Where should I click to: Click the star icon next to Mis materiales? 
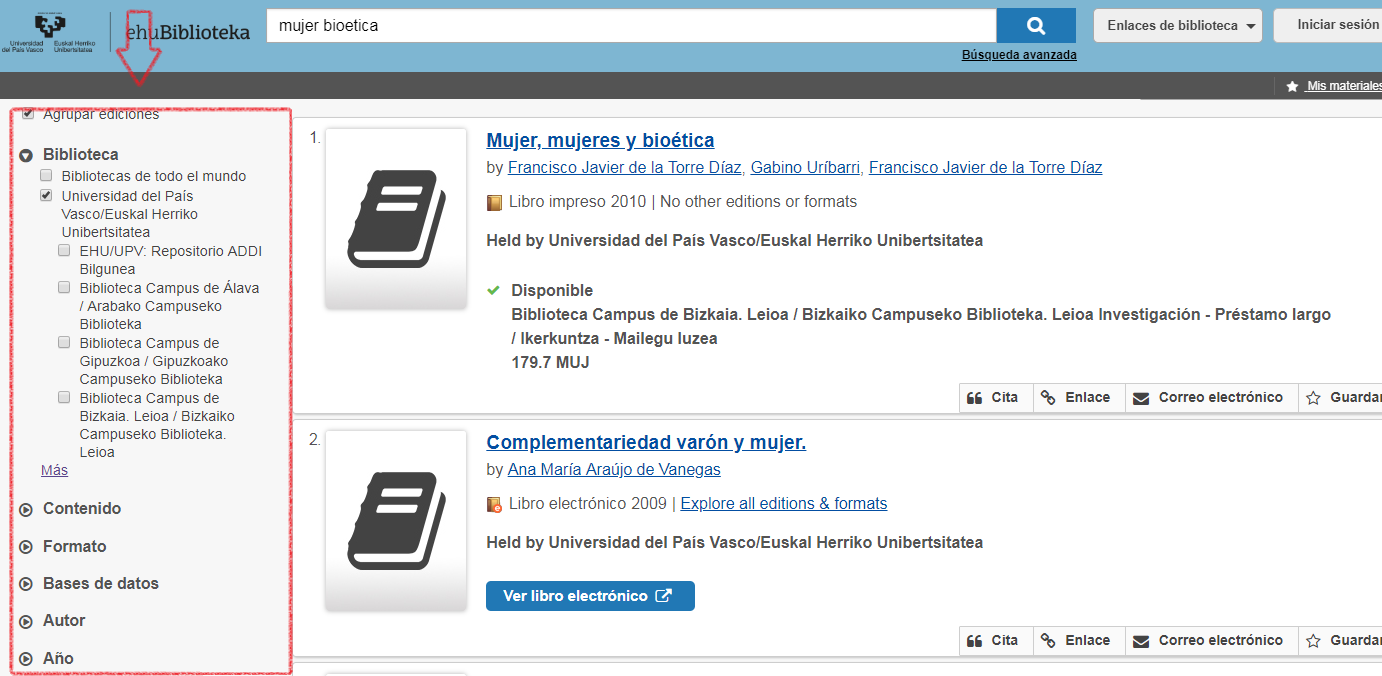(1292, 86)
